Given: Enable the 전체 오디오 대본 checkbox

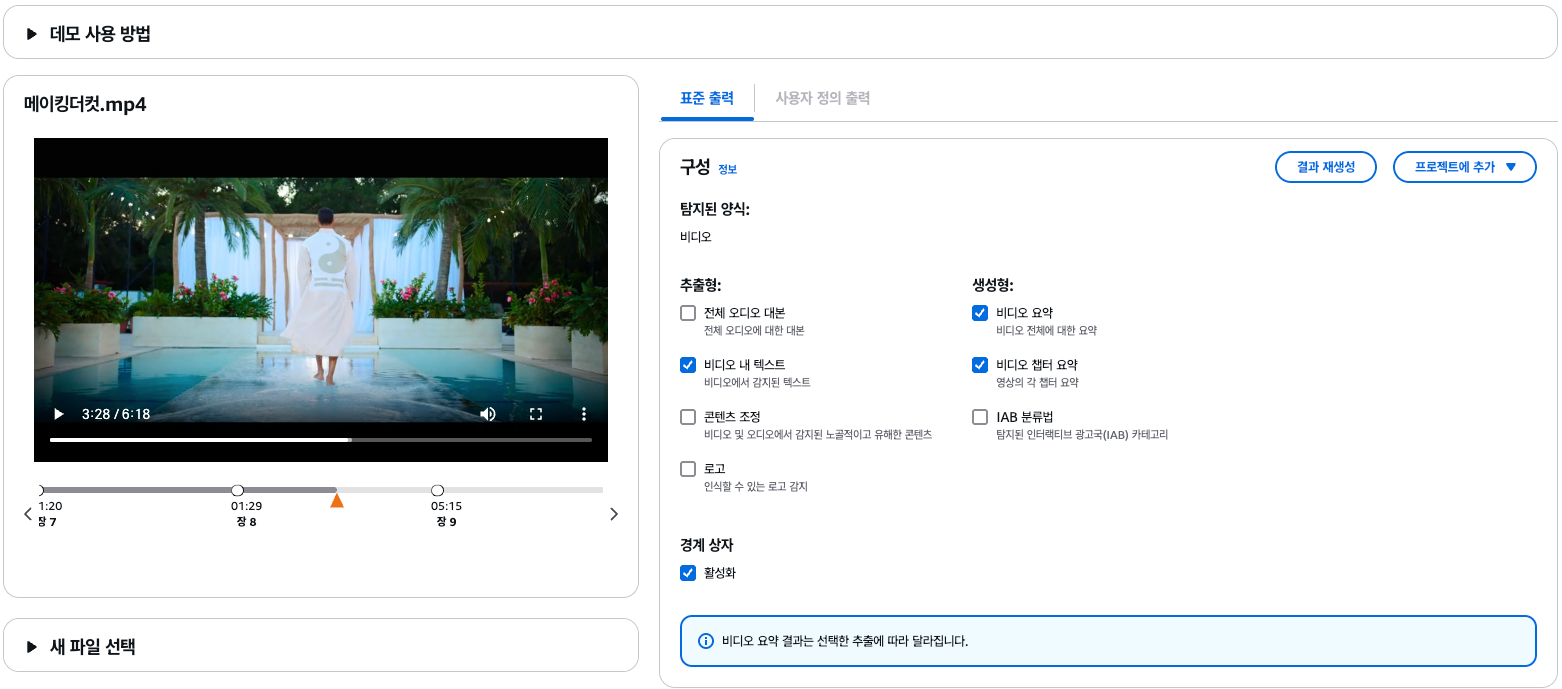Looking at the screenshot, I should [x=688, y=313].
